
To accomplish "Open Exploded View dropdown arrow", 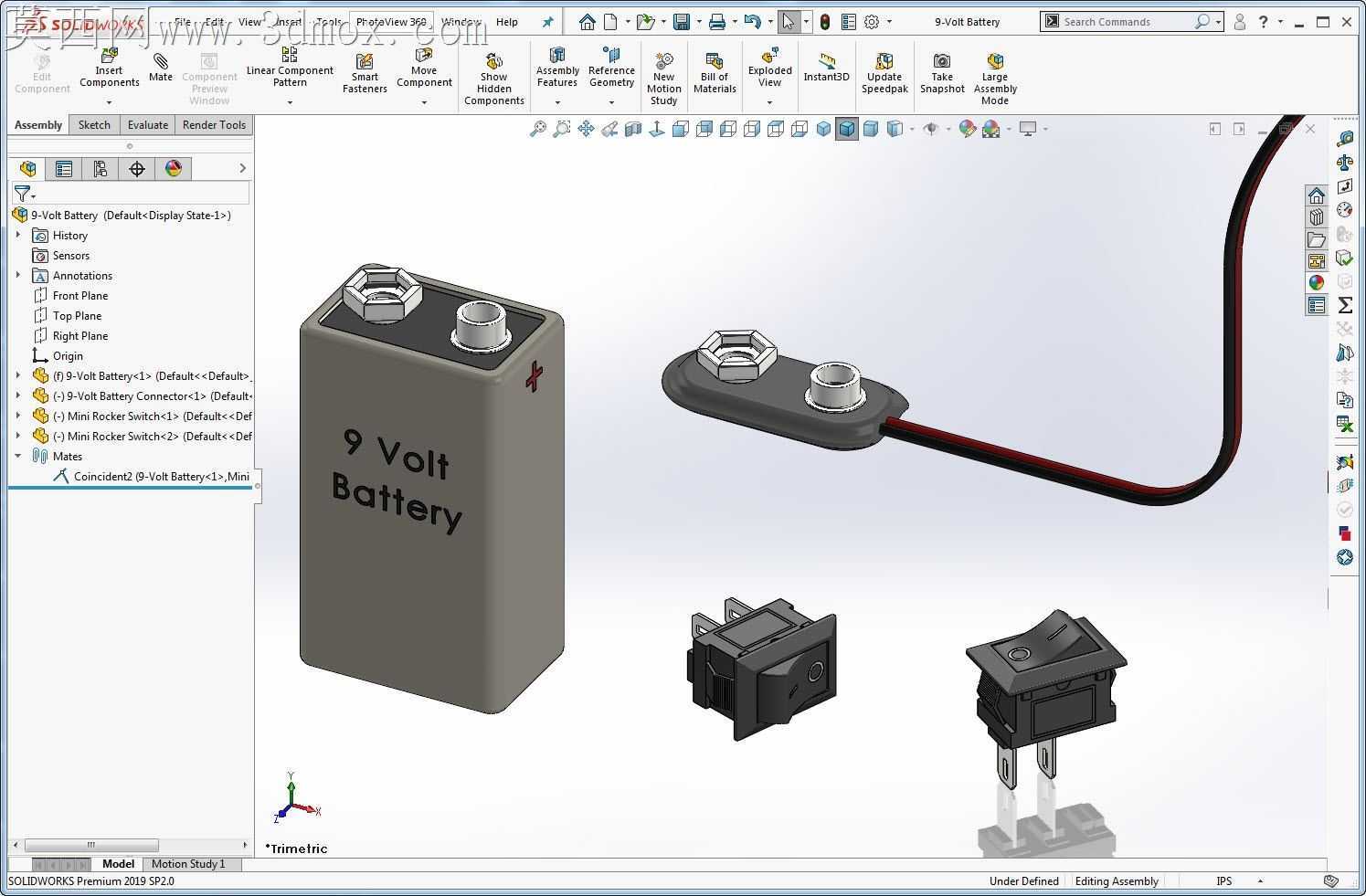I will click(769, 102).
